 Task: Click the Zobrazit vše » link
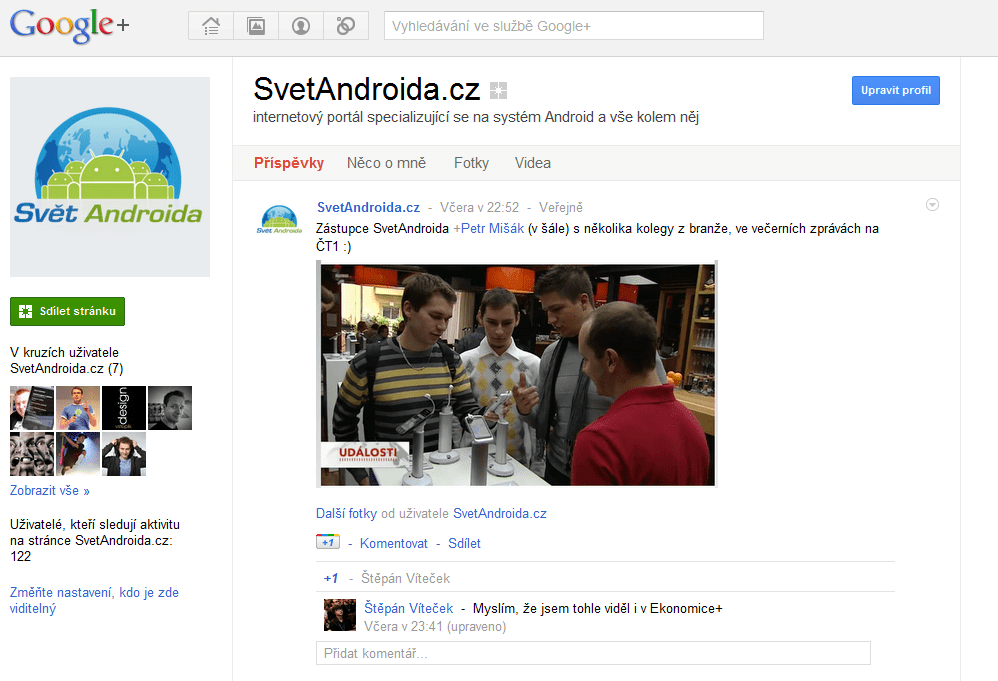tap(50, 491)
